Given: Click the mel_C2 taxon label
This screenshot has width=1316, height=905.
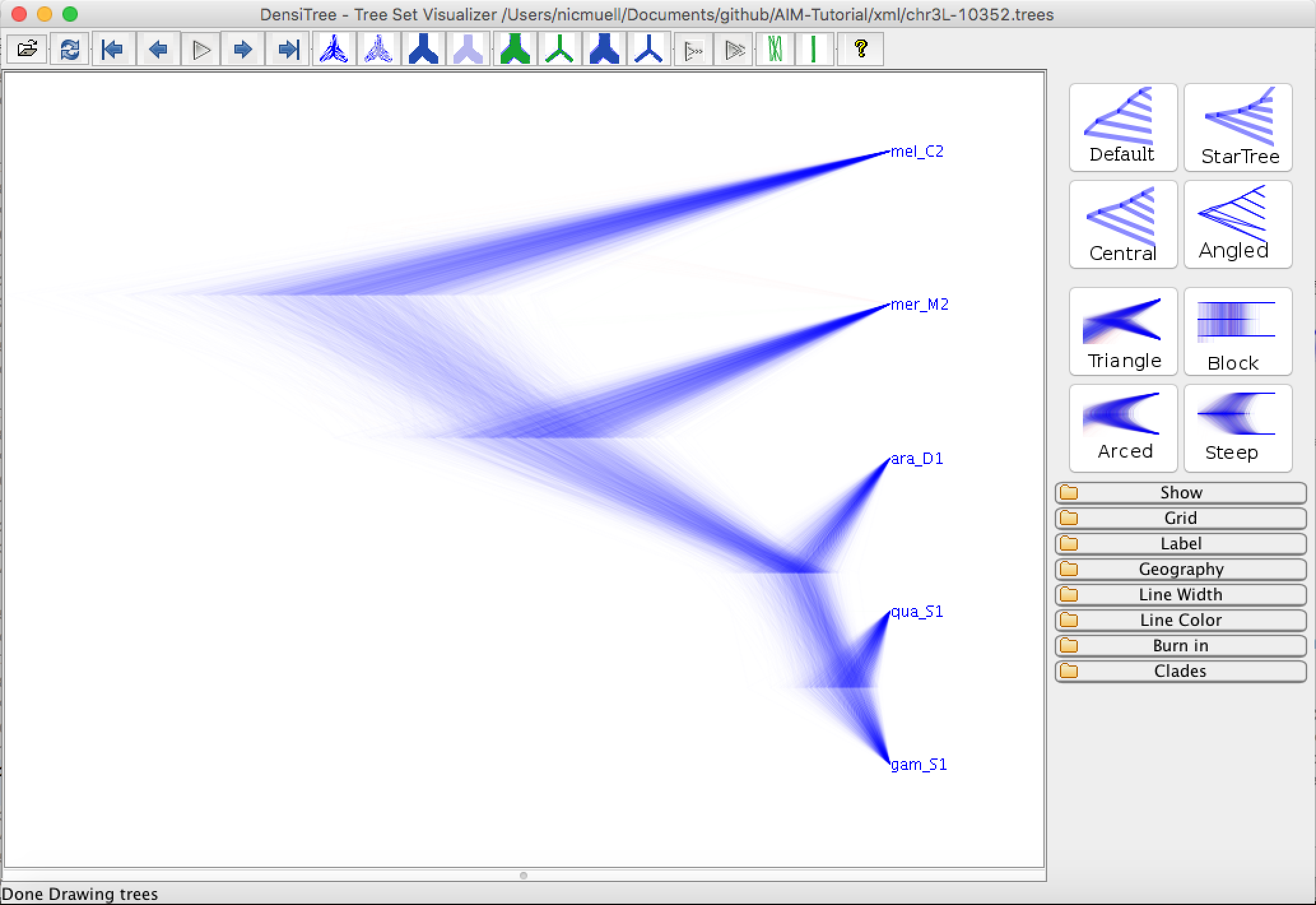Looking at the screenshot, I should coord(917,152).
